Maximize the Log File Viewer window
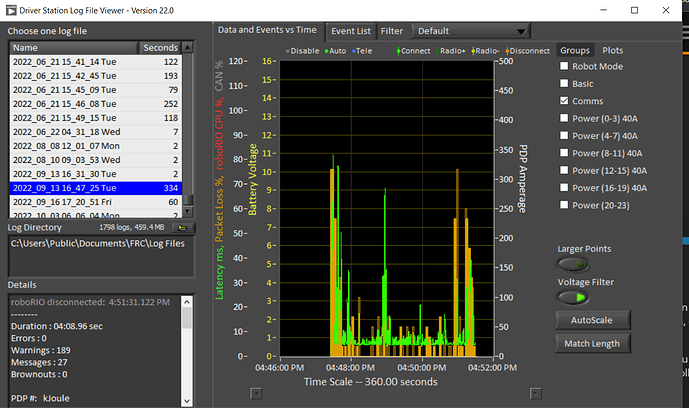Screen dimensions: 689x408 [634, 10]
